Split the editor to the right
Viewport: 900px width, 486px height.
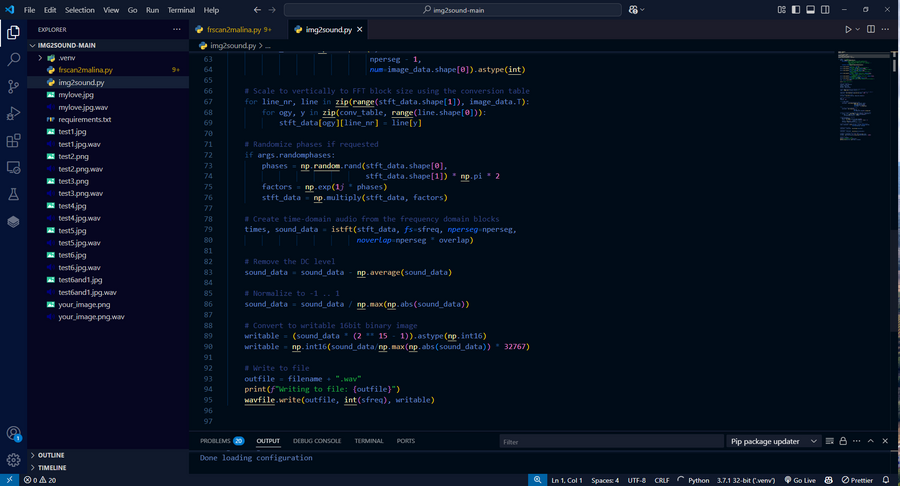click(871, 30)
